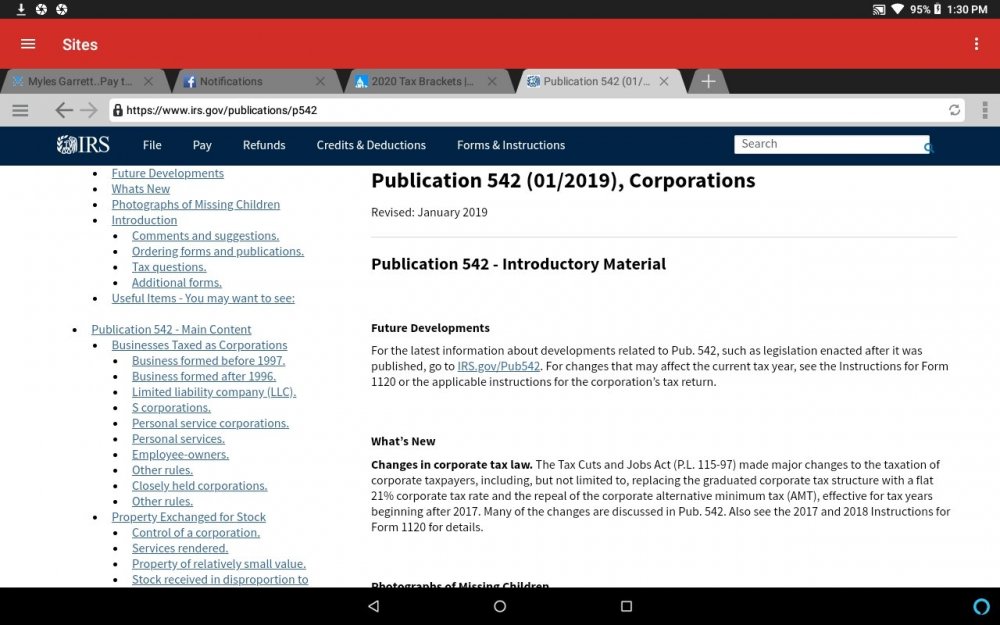Open Publication 542 - Main Content link
This screenshot has width=1000, height=625.
tap(171, 330)
